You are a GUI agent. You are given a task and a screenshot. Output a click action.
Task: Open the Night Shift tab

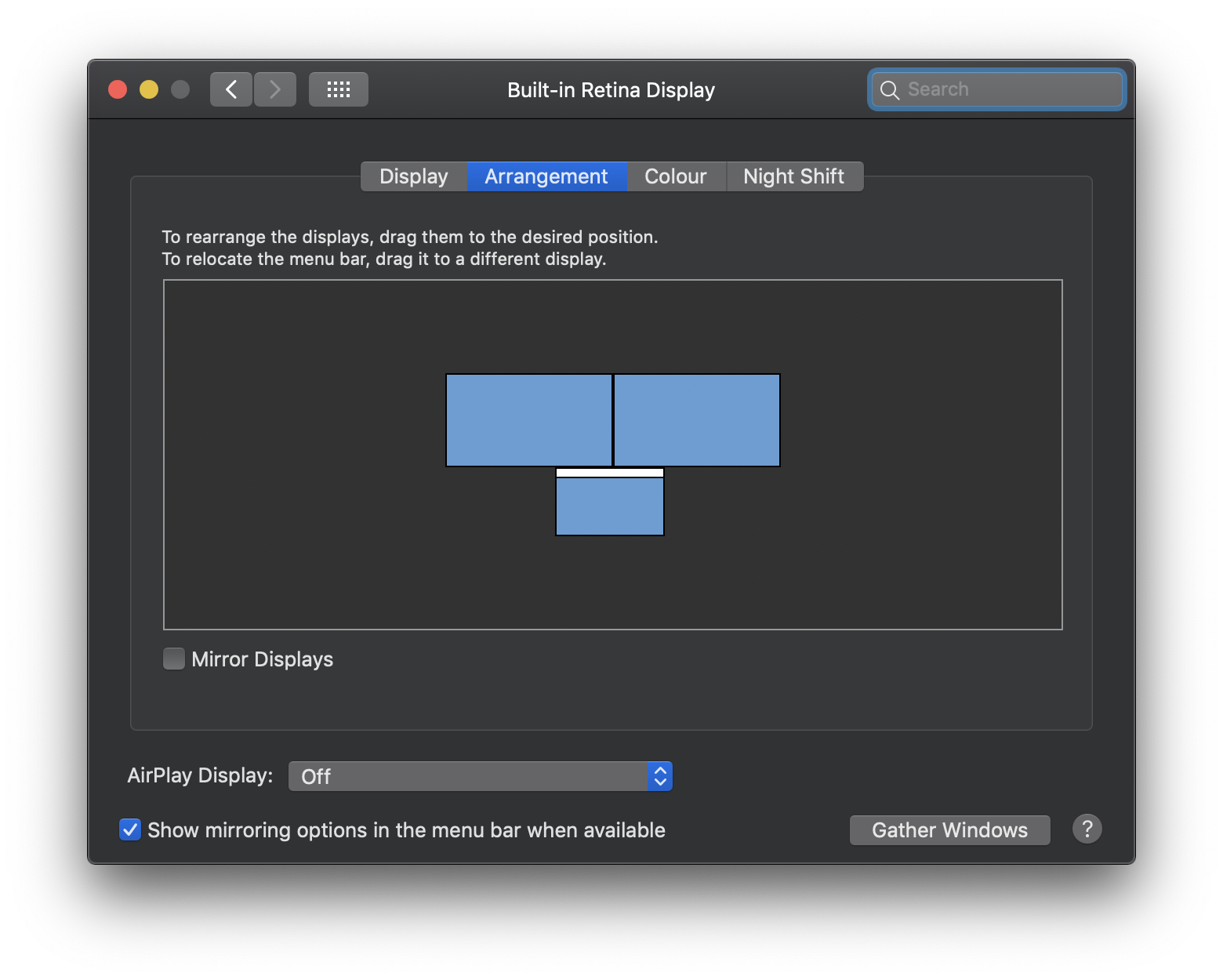(x=794, y=176)
